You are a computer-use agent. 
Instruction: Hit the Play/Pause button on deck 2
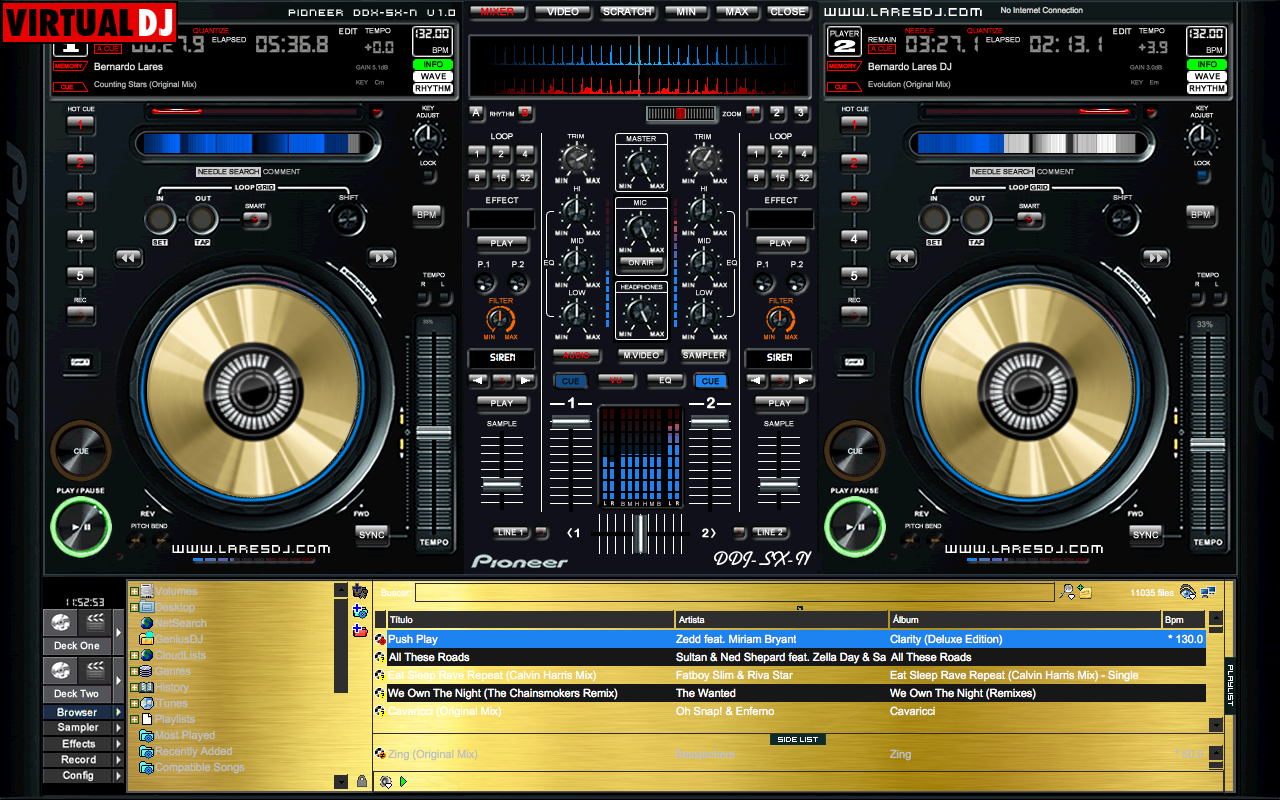[x=854, y=526]
